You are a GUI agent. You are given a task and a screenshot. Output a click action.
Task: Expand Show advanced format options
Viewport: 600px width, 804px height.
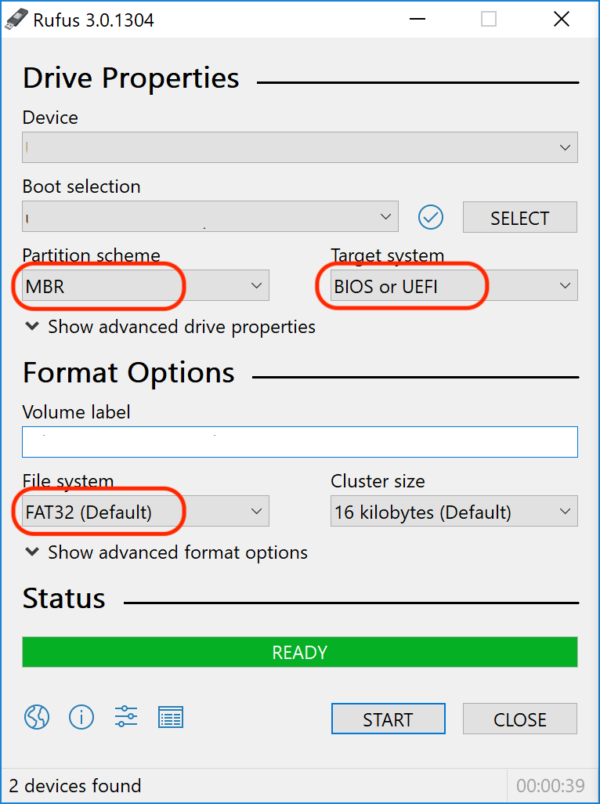click(x=165, y=552)
